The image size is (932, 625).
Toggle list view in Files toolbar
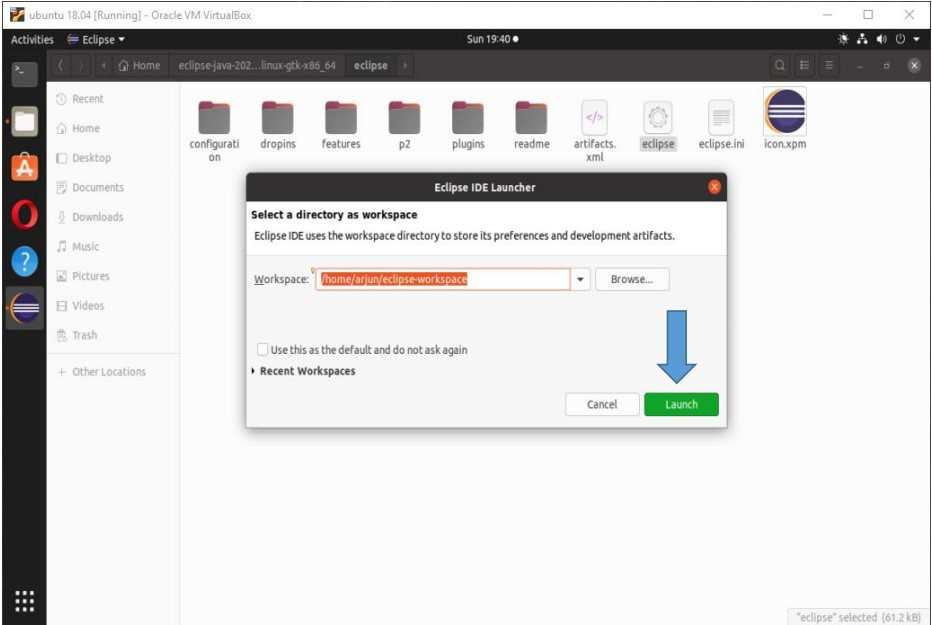(x=805, y=65)
